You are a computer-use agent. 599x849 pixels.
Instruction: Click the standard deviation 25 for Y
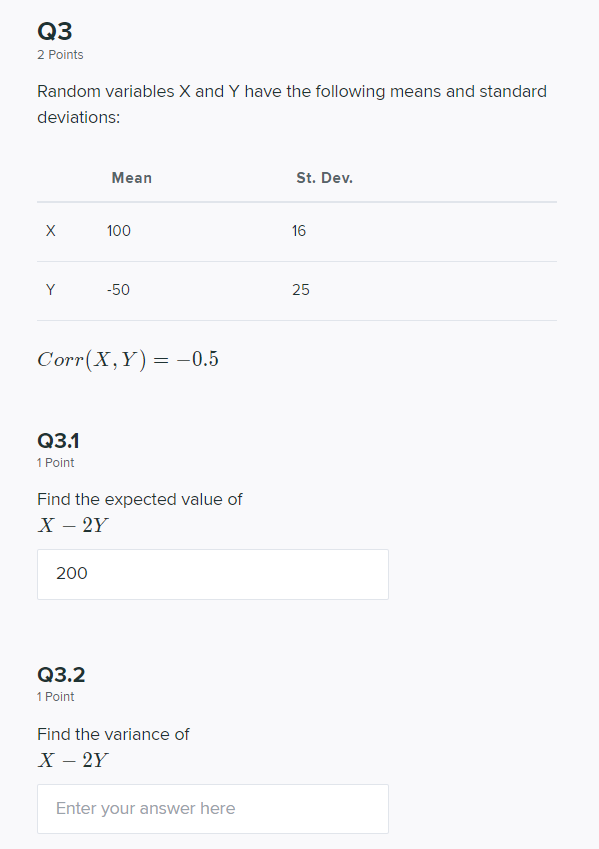point(300,290)
